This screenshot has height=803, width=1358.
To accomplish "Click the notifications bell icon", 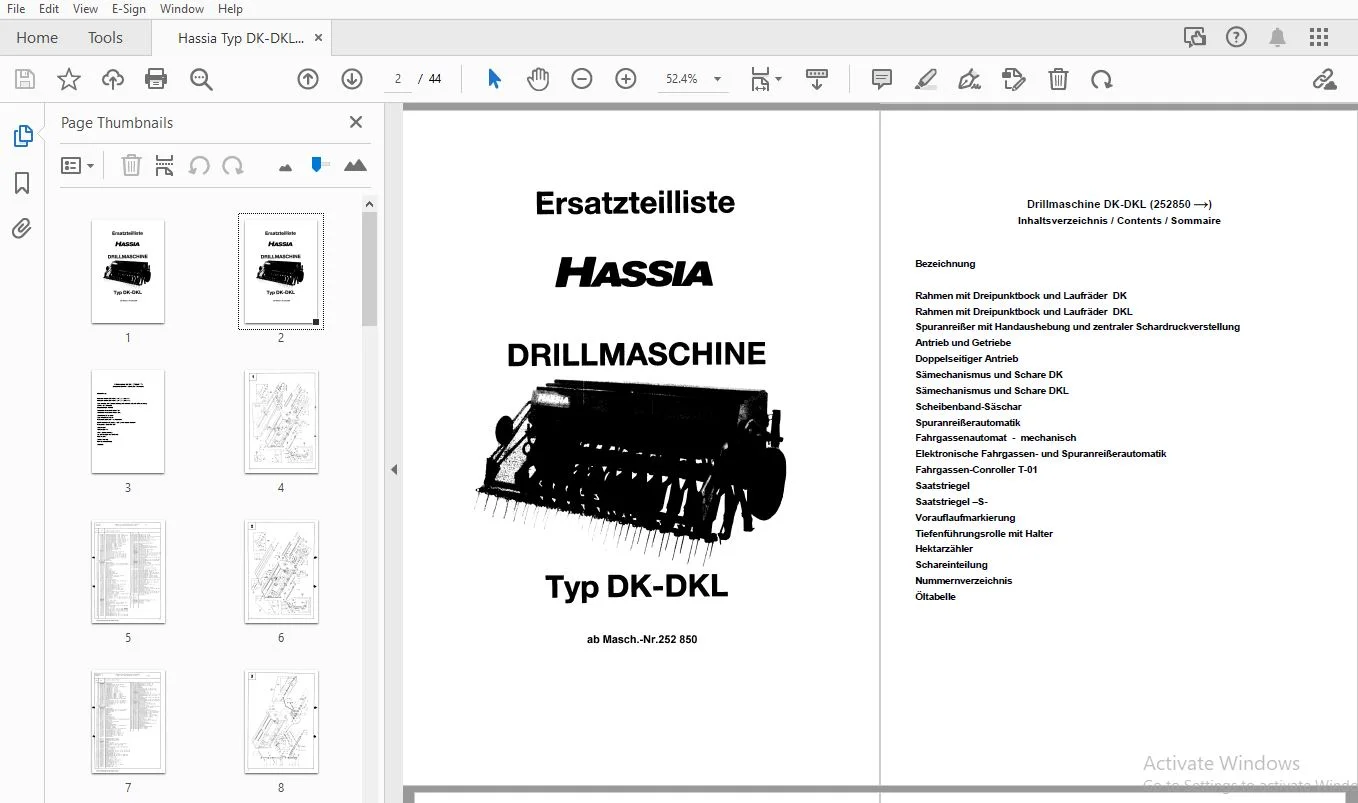I will 1277,38.
